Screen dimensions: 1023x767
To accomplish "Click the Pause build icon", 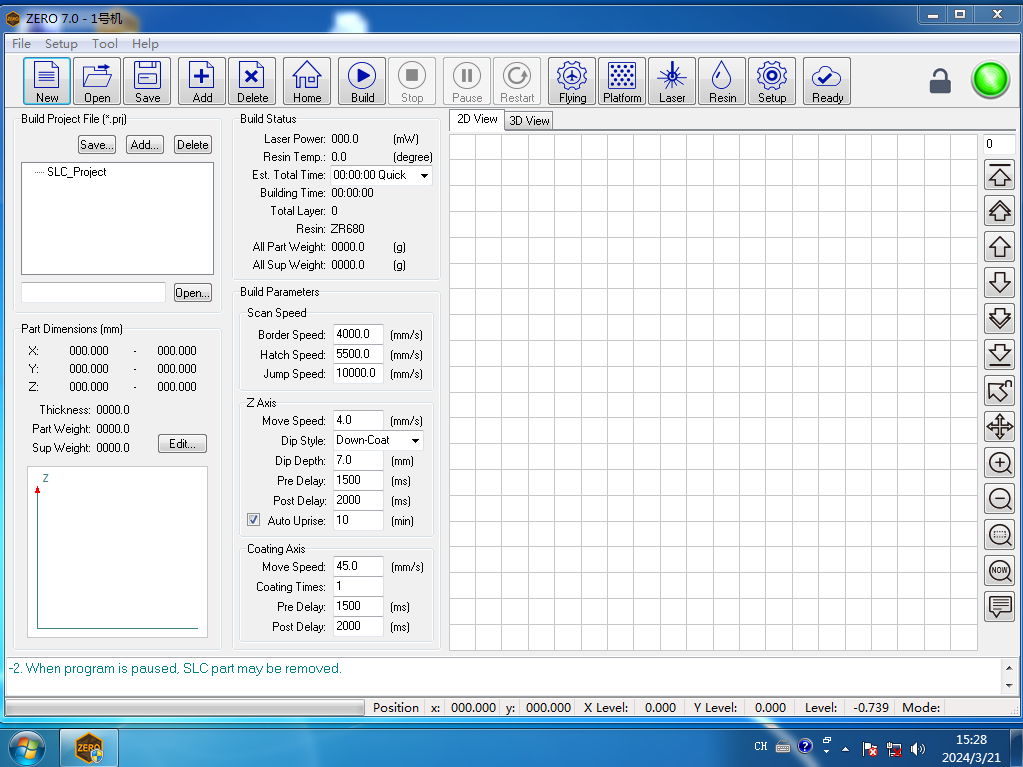I will click(467, 81).
